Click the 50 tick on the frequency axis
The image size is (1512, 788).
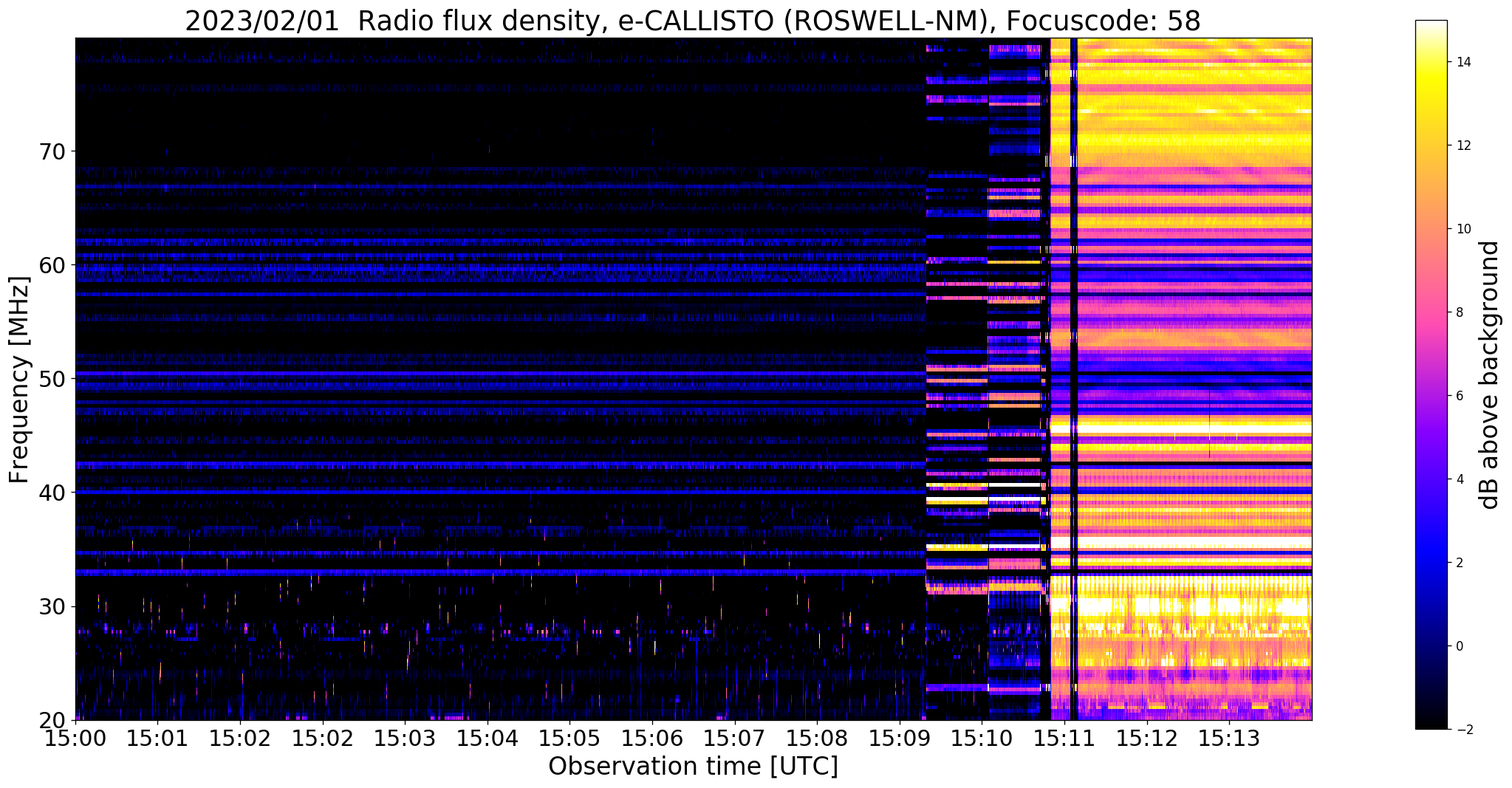52,379
